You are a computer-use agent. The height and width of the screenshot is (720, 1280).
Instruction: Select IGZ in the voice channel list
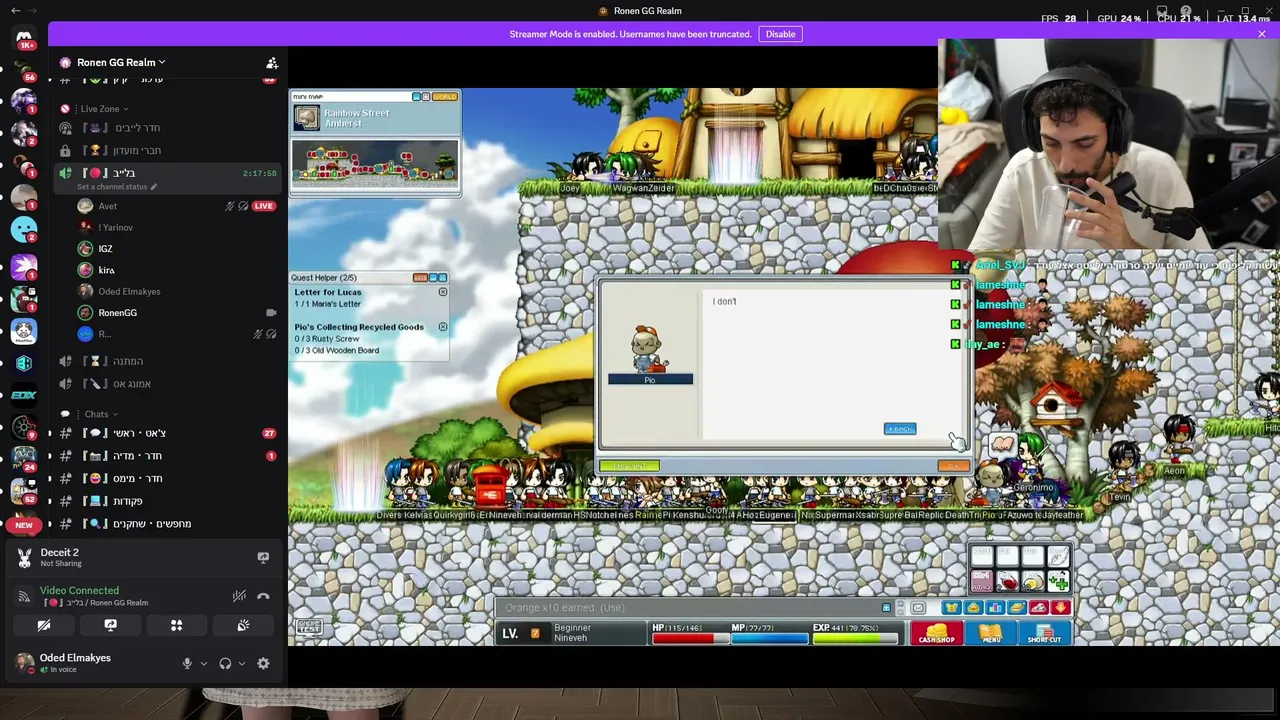coord(106,249)
